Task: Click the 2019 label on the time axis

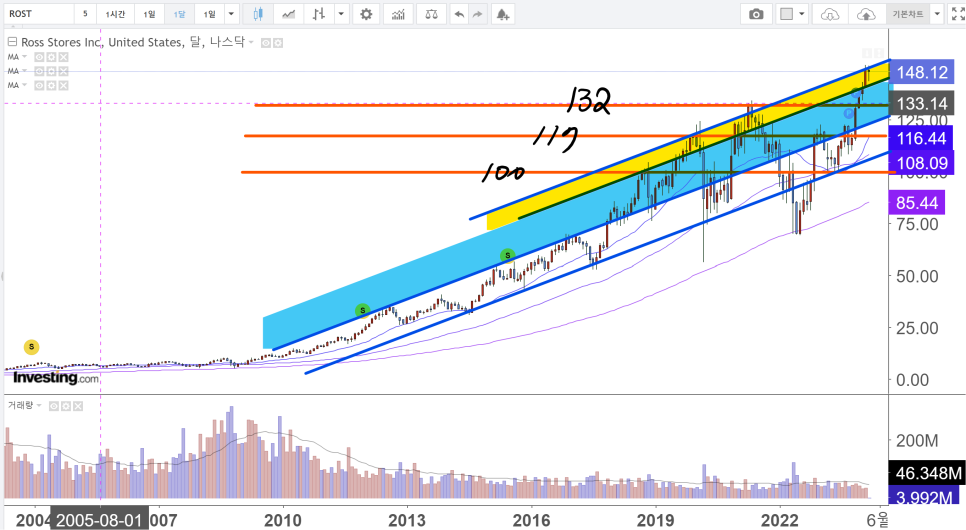Action: coord(655,520)
